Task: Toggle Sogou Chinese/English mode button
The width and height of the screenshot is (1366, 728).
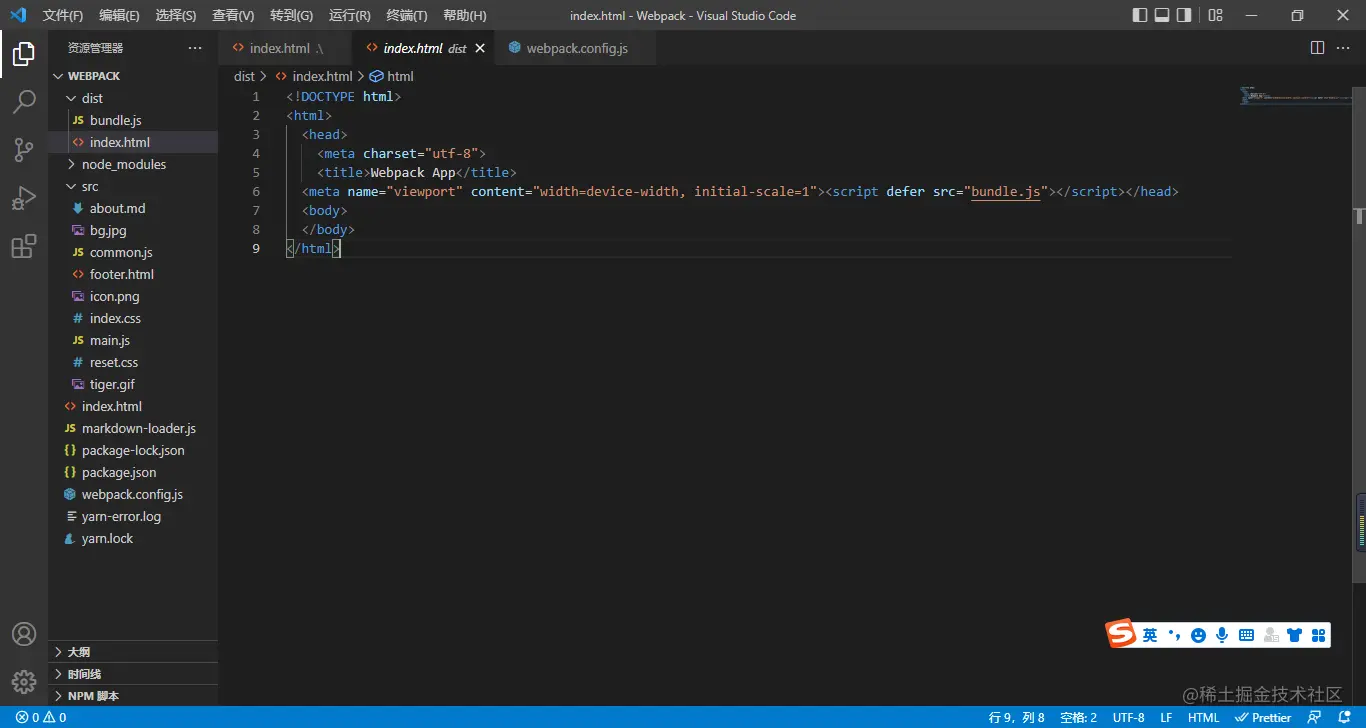Action: coord(1150,635)
